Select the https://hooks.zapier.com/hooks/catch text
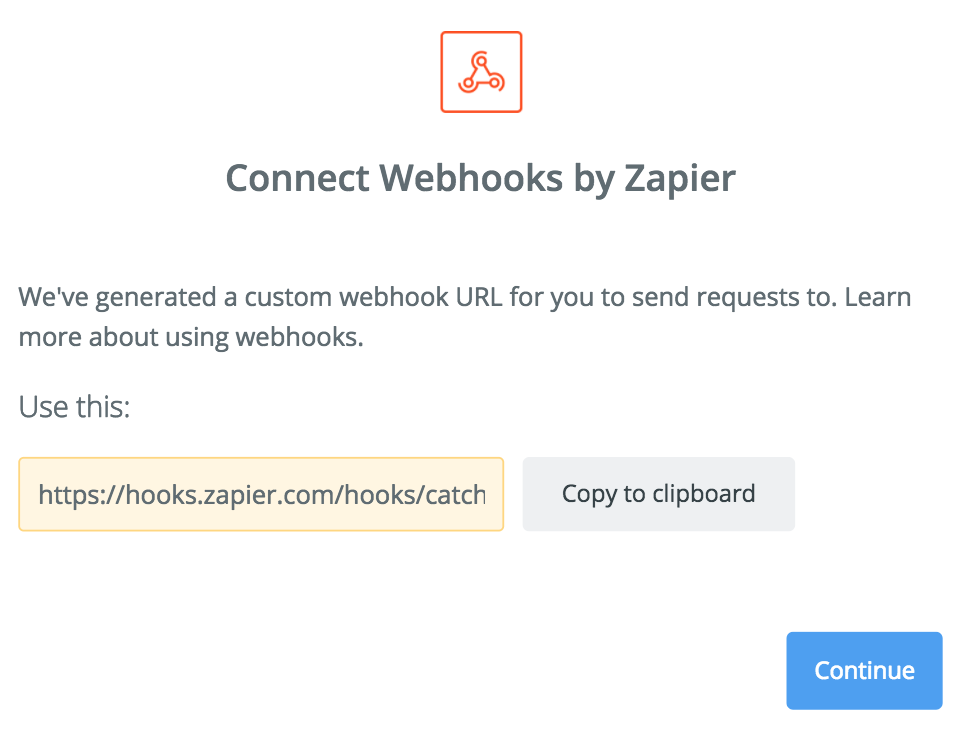962x734 pixels. click(x=262, y=495)
